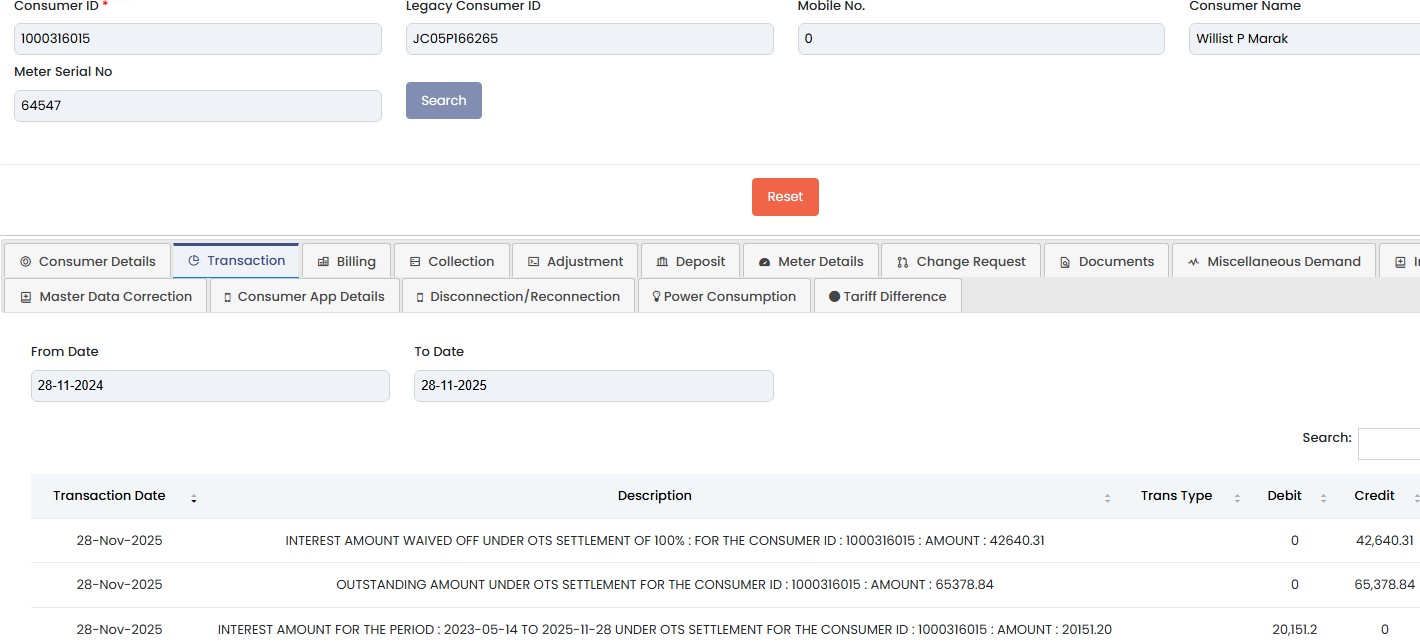Screen dimensions: 1420x643
Task: Click the Master Data Correction icon
Action: (x=26, y=297)
